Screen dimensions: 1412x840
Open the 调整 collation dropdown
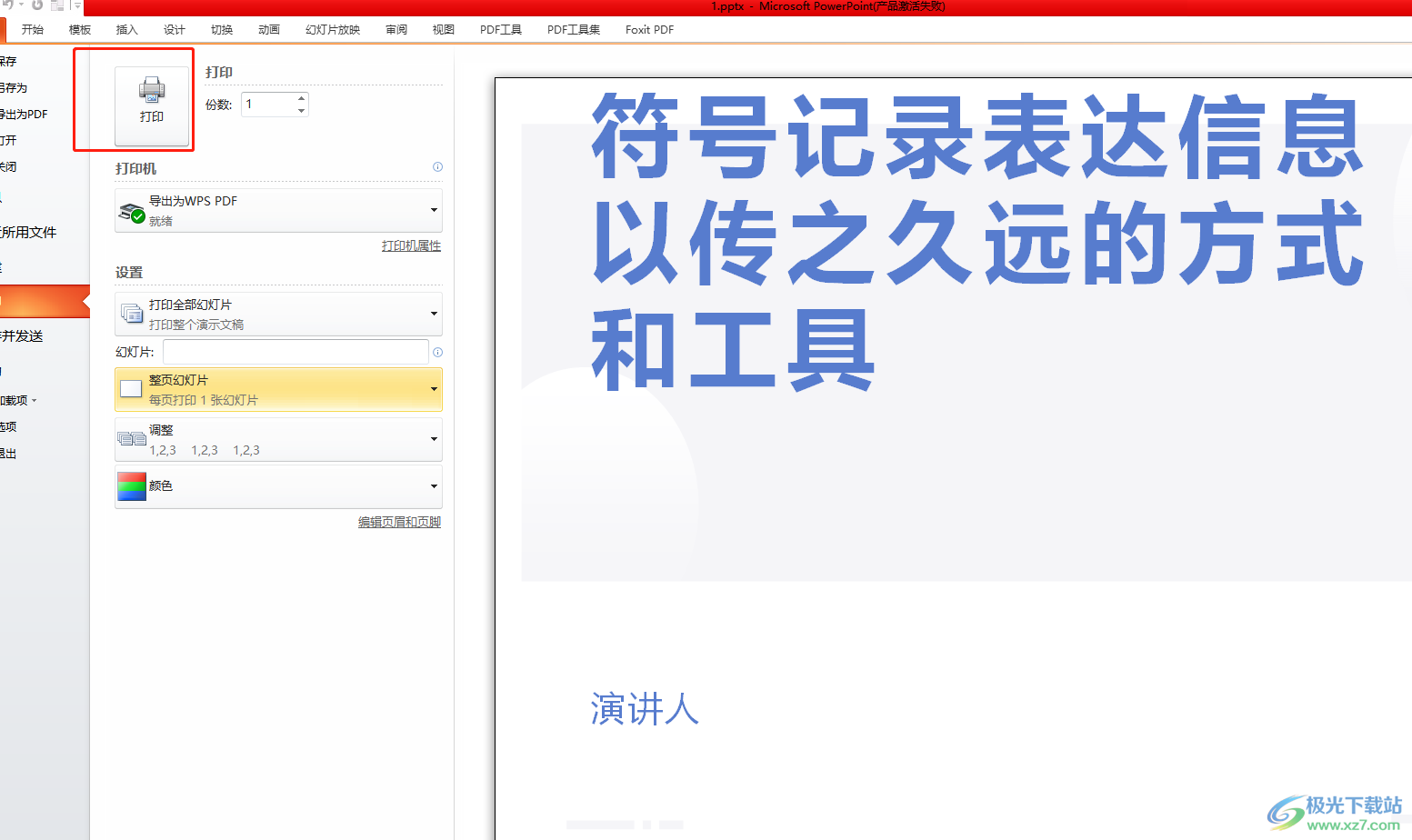(x=278, y=439)
